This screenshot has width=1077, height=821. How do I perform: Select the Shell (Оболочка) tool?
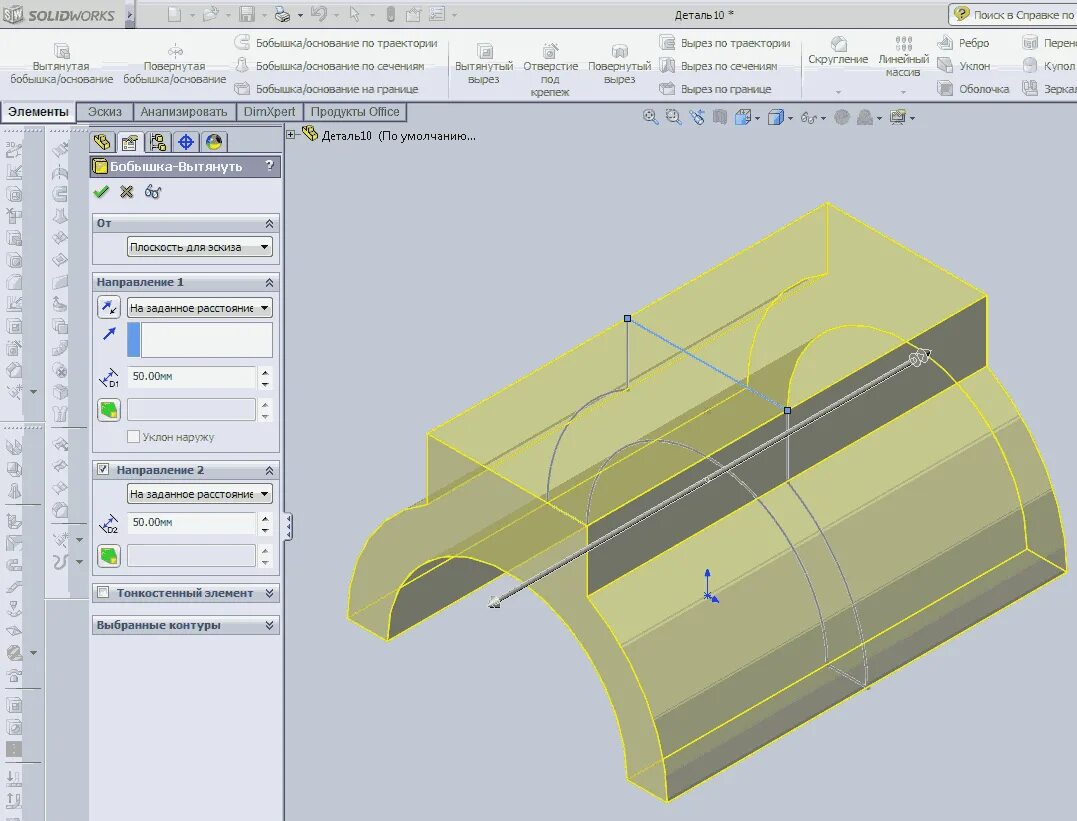(x=973, y=89)
